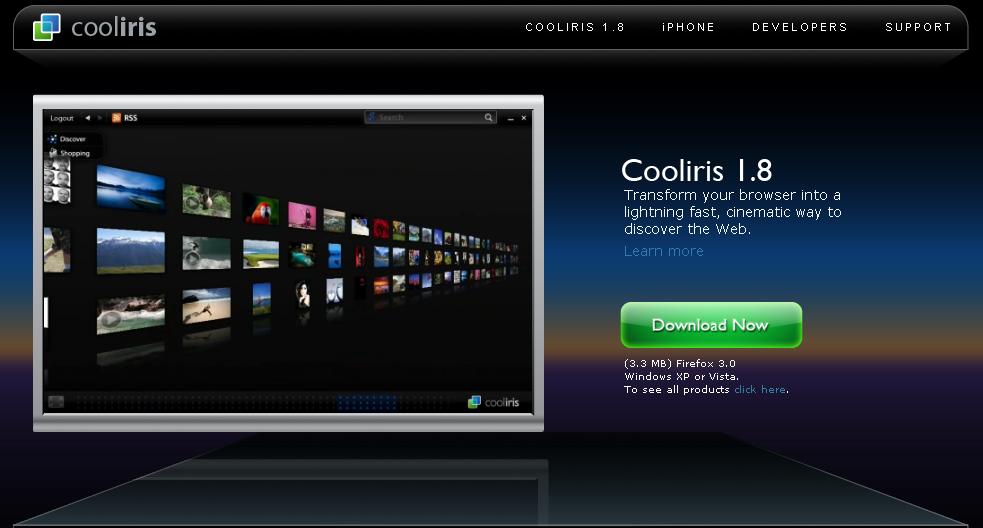Image resolution: width=983 pixels, height=528 pixels.
Task: Click the search engine icon left of Search
Action: pyautogui.click(x=371, y=117)
